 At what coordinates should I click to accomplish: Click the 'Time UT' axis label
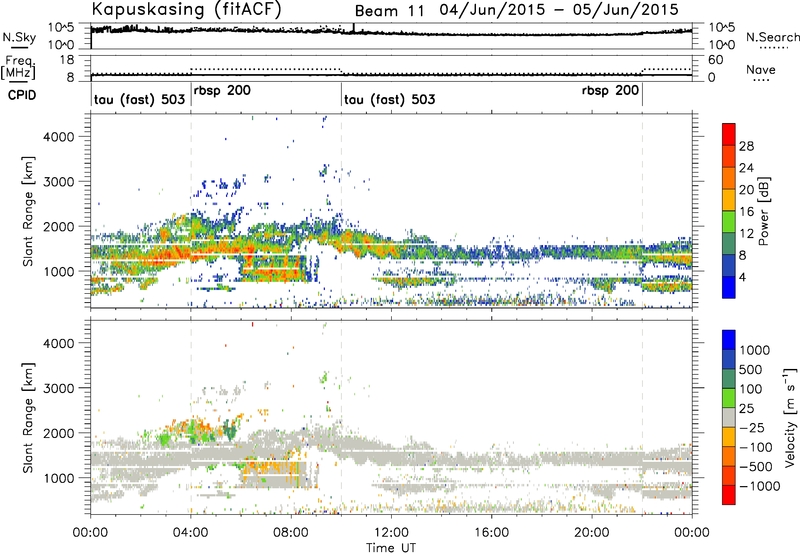[391, 547]
